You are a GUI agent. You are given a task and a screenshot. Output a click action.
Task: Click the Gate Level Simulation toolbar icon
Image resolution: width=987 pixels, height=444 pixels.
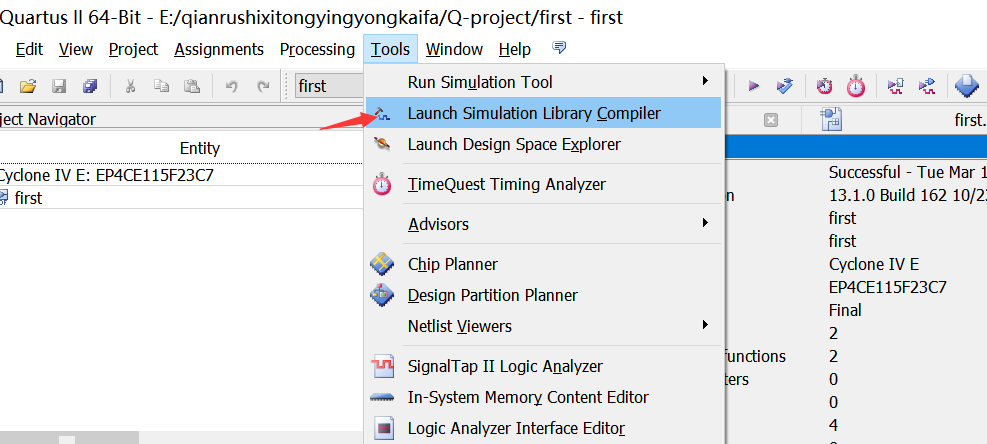click(x=927, y=86)
